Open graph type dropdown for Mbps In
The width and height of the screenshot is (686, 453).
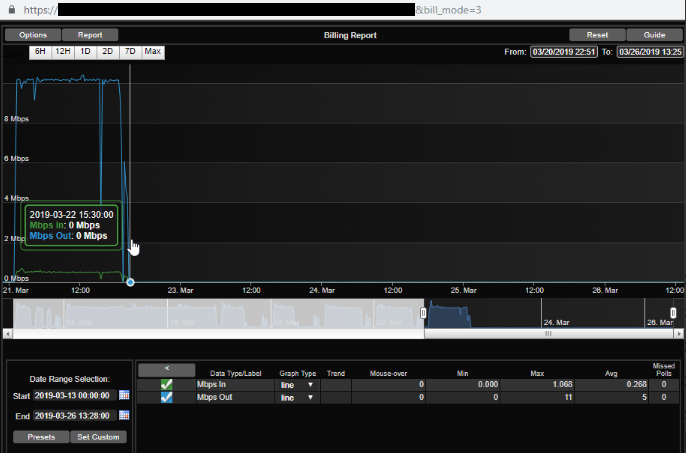click(x=297, y=385)
